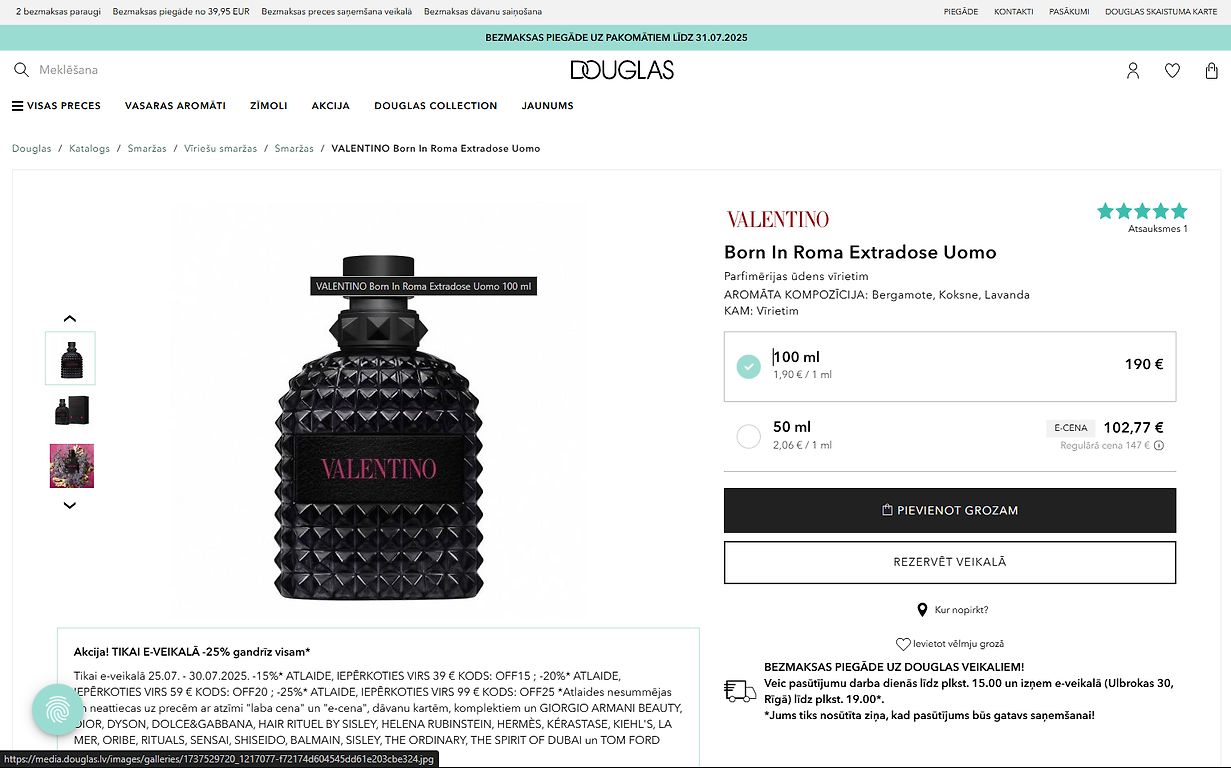The height and width of the screenshot is (768, 1231).
Task: Select the boxed perfume thumbnail
Action: [x=71, y=412]
